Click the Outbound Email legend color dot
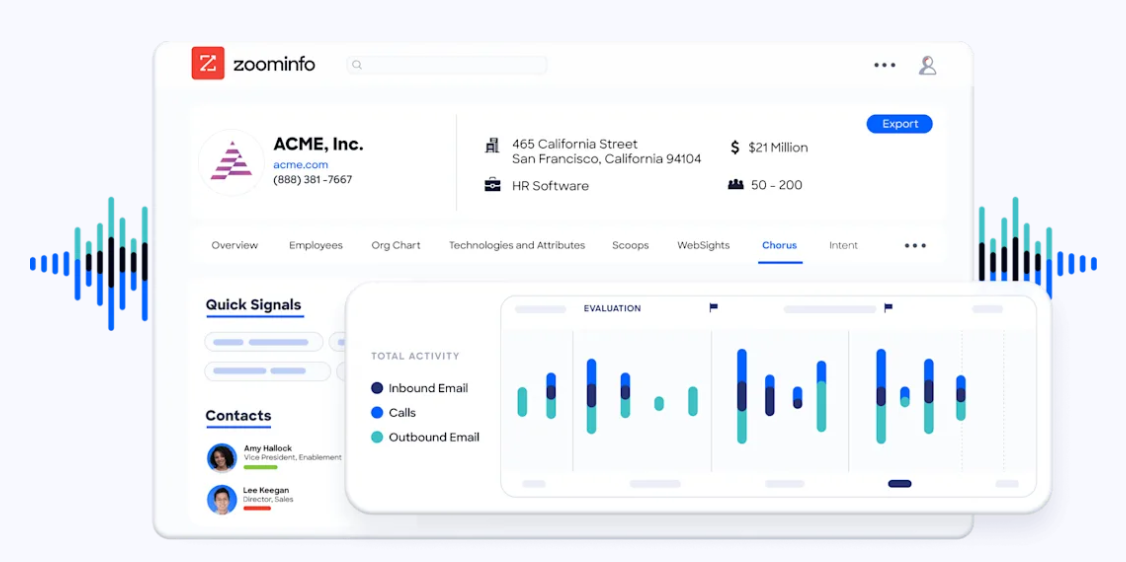This screenshot has height=562, width=1126. pyautogui.click(x=377, y=437)
